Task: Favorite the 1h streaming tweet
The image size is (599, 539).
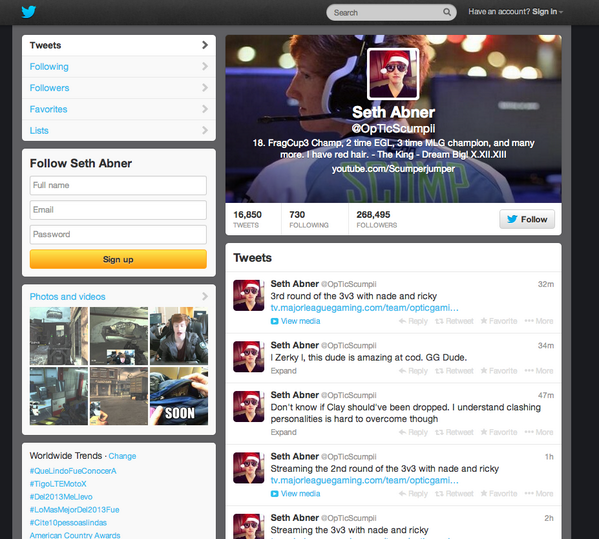Action: 499,494
